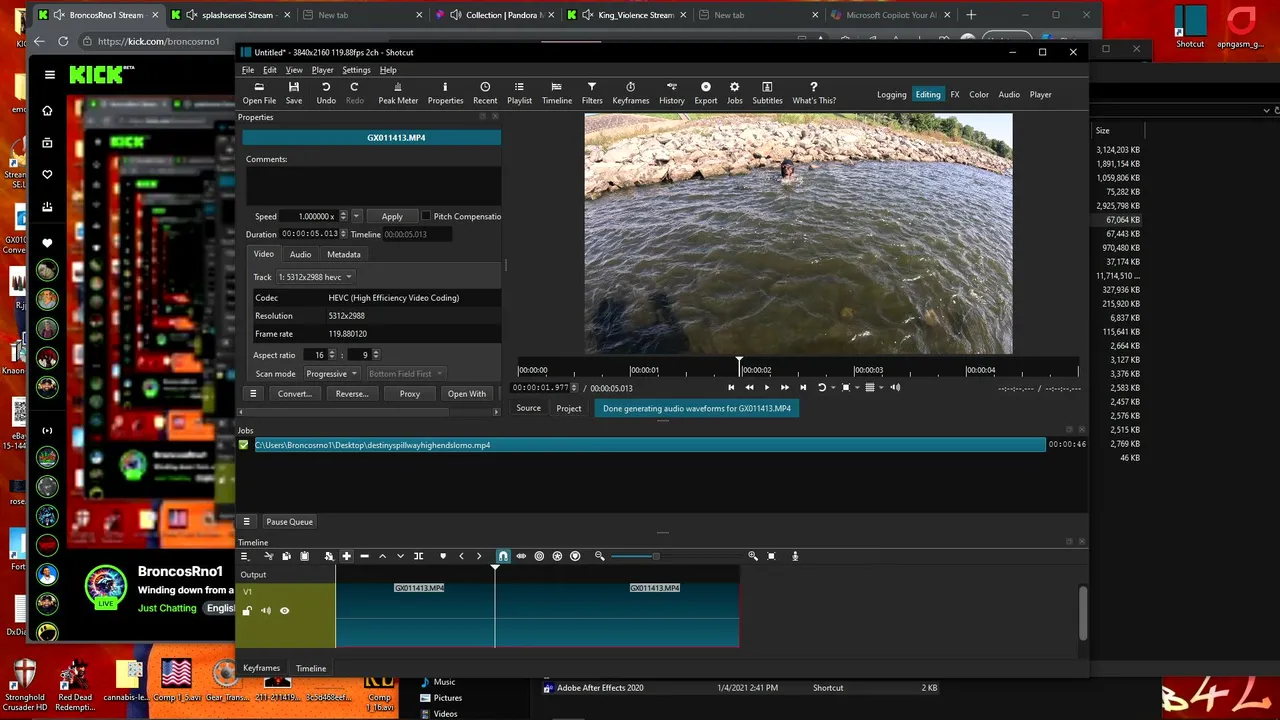Add a timeline marker

tap(443, 556)
